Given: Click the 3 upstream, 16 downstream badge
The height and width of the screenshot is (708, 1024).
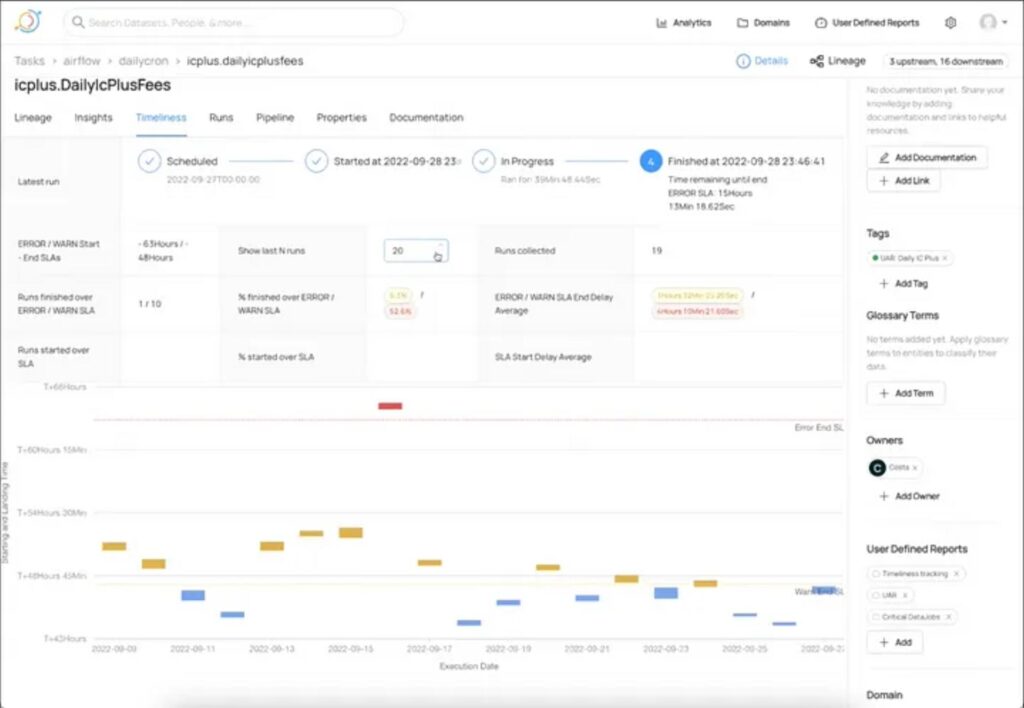Looking at the screenshot, I should 946,61.
